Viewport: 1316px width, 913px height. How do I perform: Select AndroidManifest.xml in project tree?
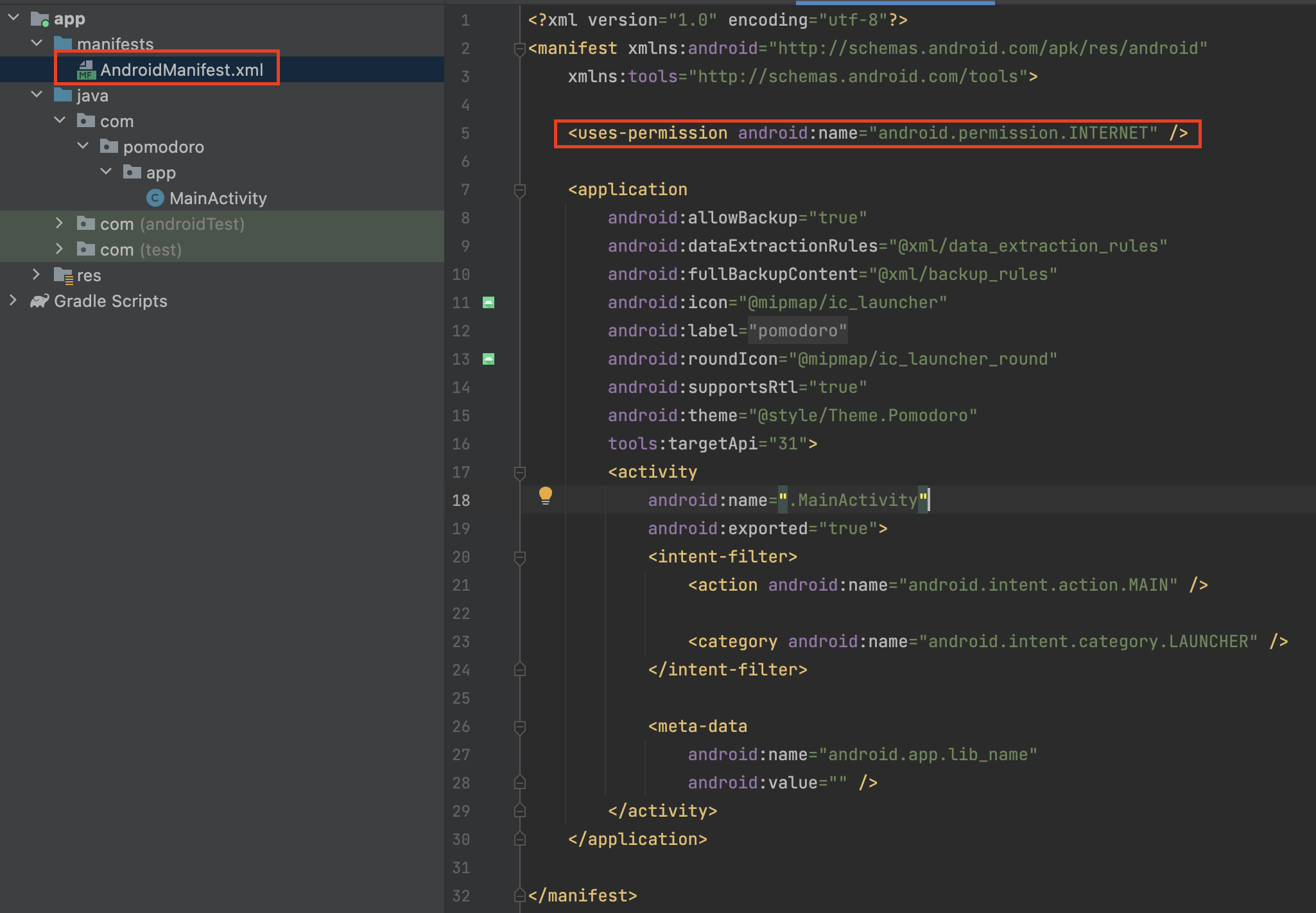pos(182,70)
